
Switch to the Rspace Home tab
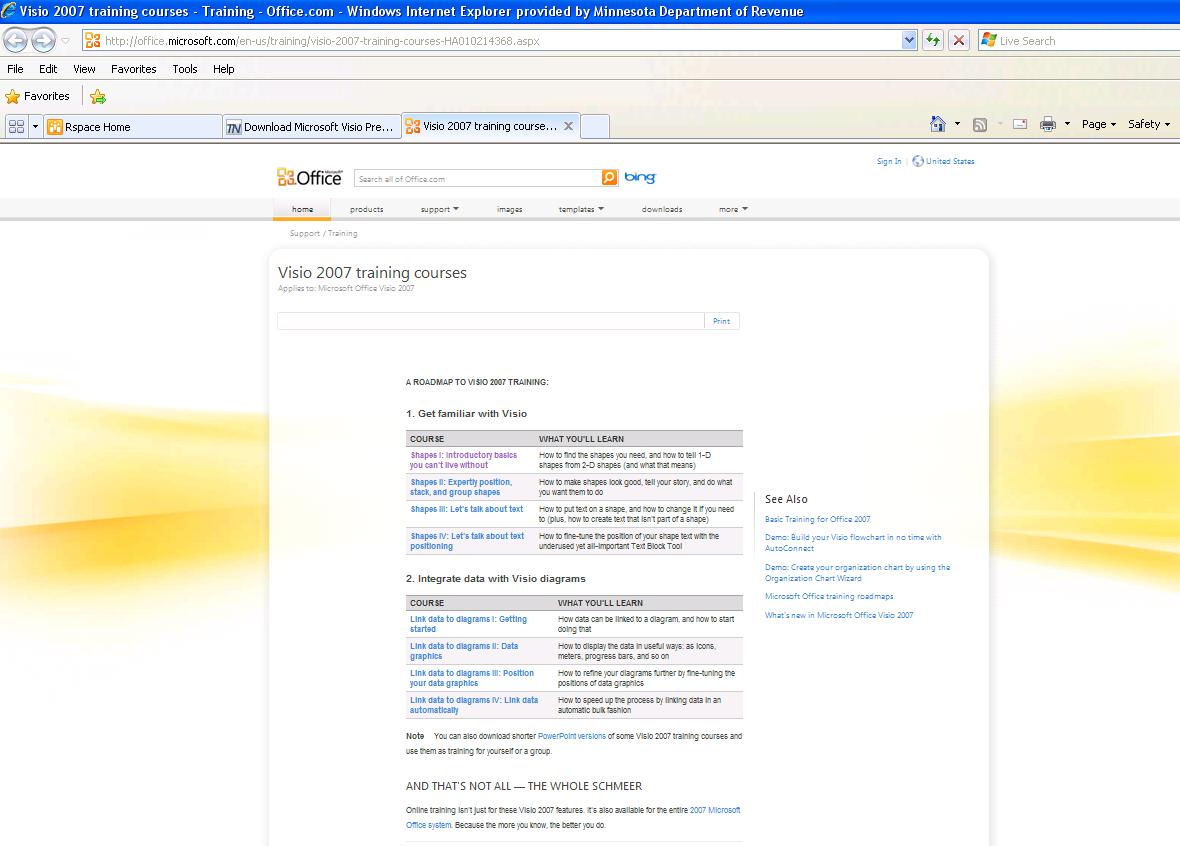[x=132, y=126]
